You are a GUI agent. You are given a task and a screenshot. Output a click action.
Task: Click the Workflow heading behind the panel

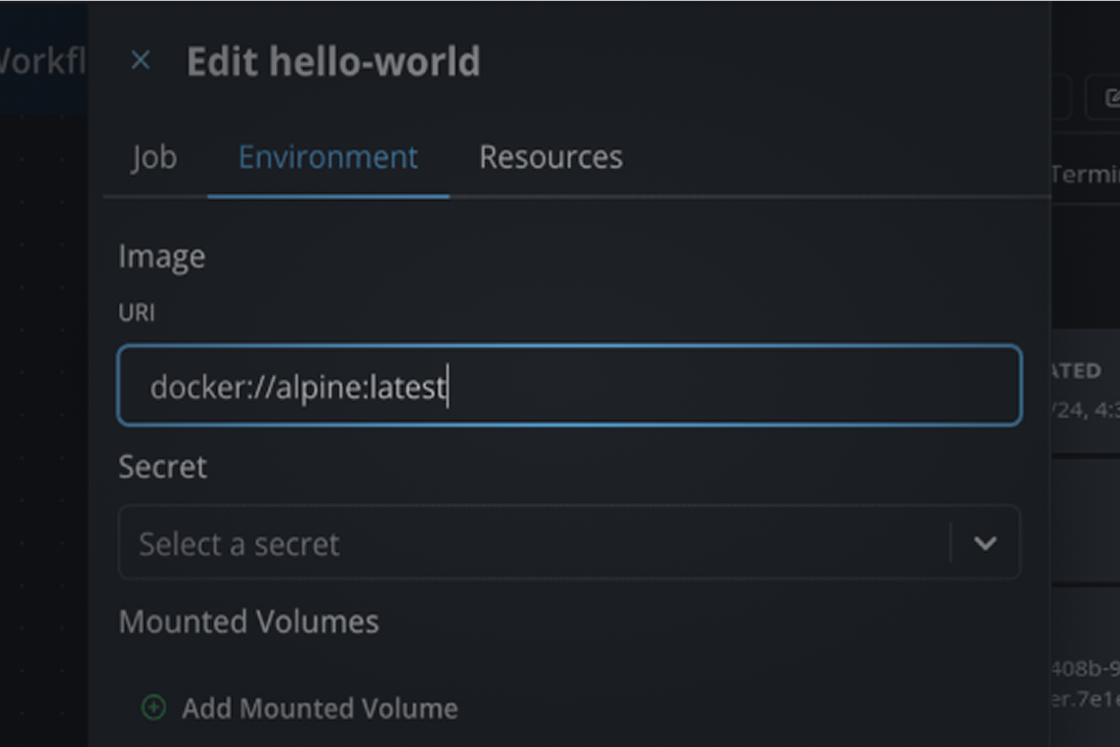pos(42,61)
